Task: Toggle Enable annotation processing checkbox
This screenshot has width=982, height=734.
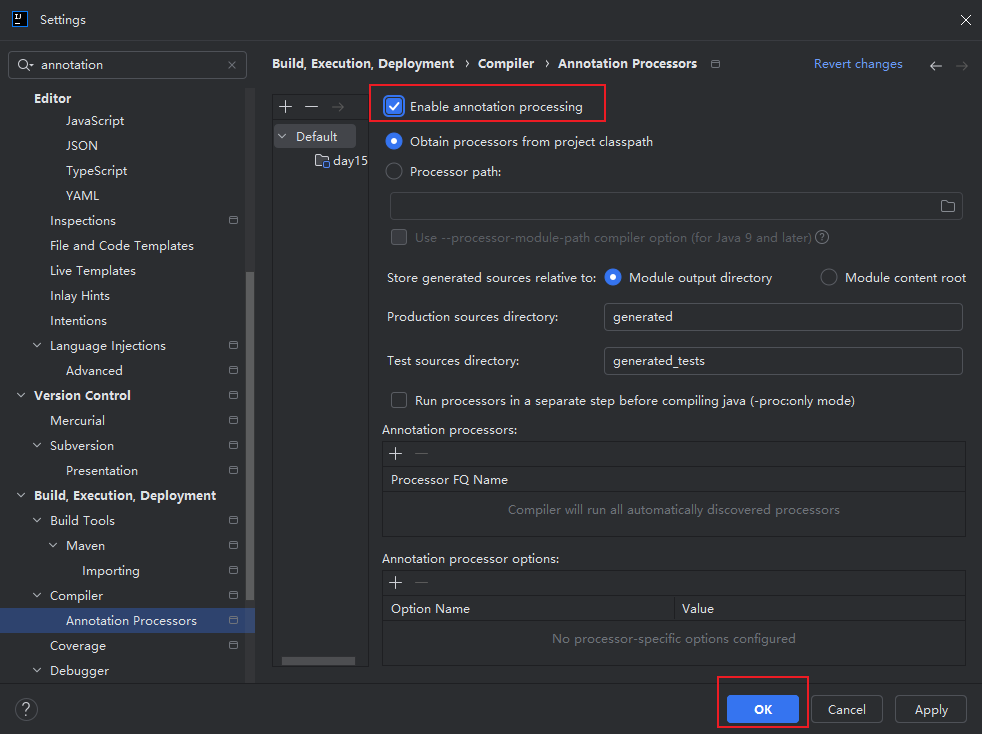Action: coord(394,106)
